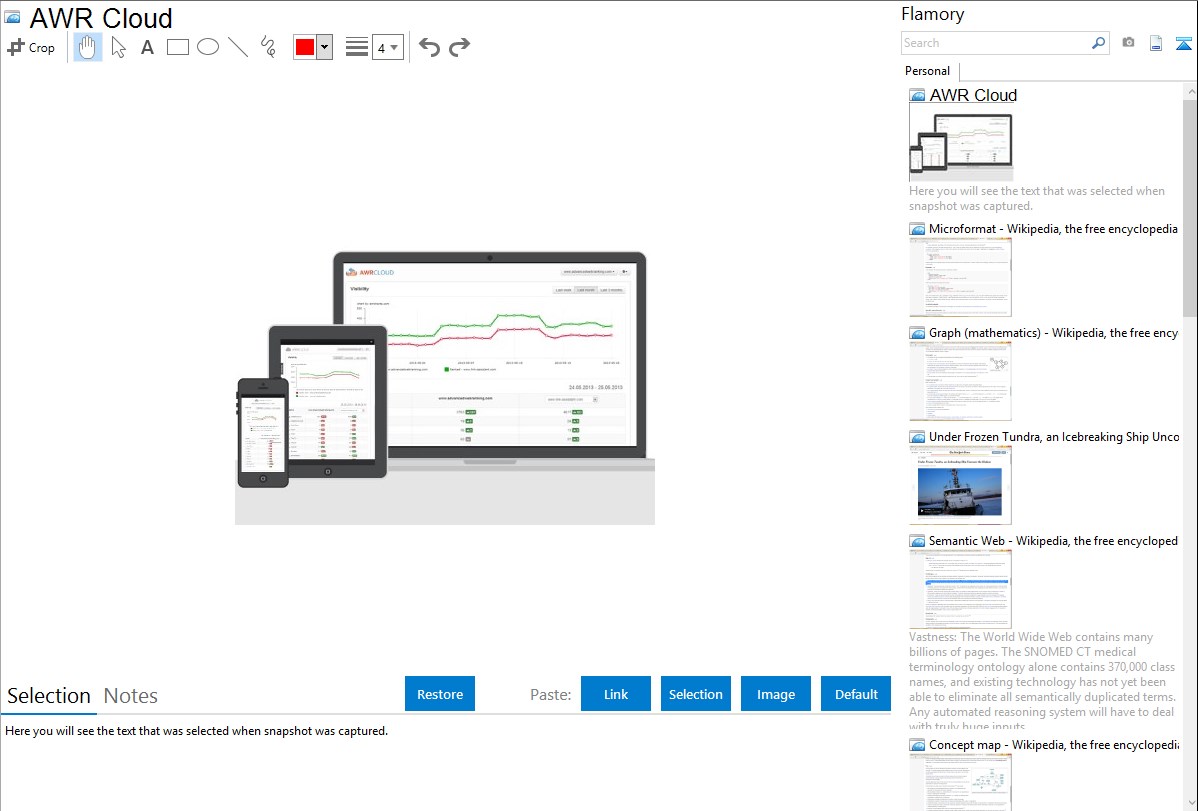Click icon beside Microformat snapshot title
Viewport: 1198px width, 811px height.
917,229
